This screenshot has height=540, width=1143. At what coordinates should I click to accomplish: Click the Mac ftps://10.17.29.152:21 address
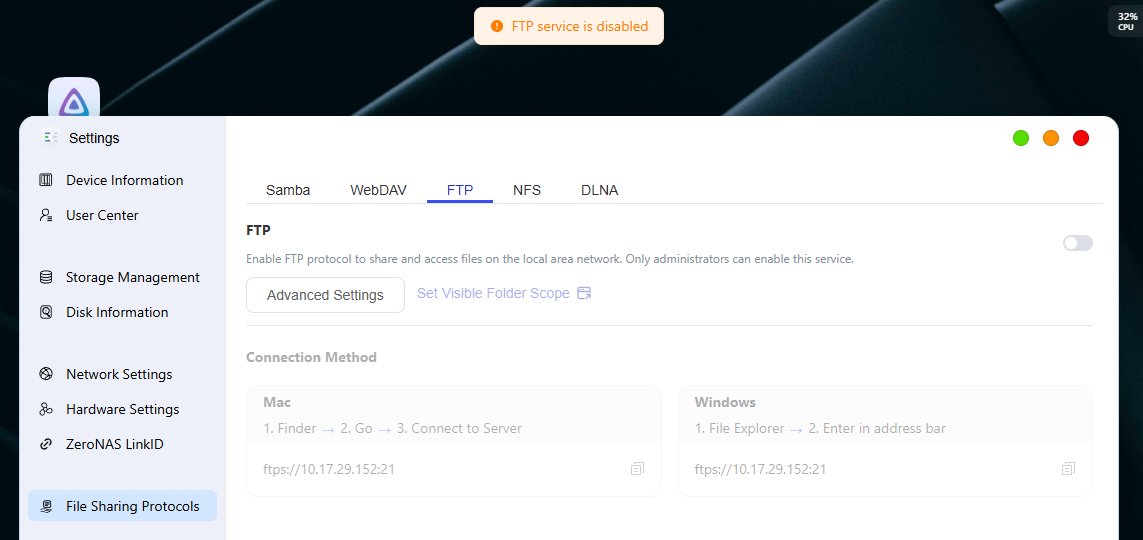(x=329, y=469)
